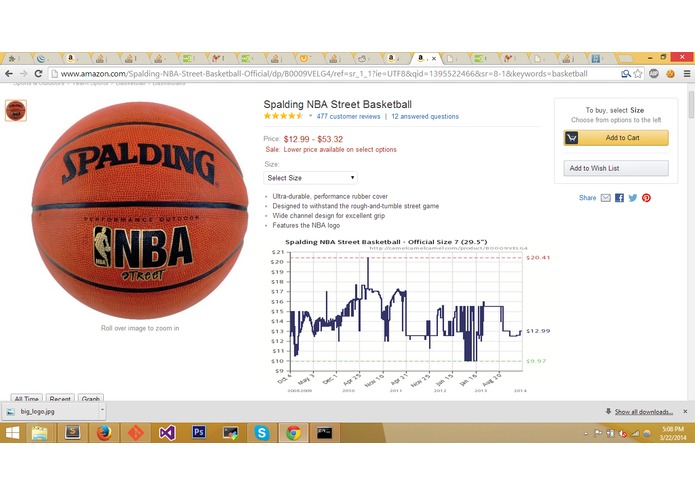Click the network signal tray icon
This screenshot has width=695, height=494.
(635, 433)
